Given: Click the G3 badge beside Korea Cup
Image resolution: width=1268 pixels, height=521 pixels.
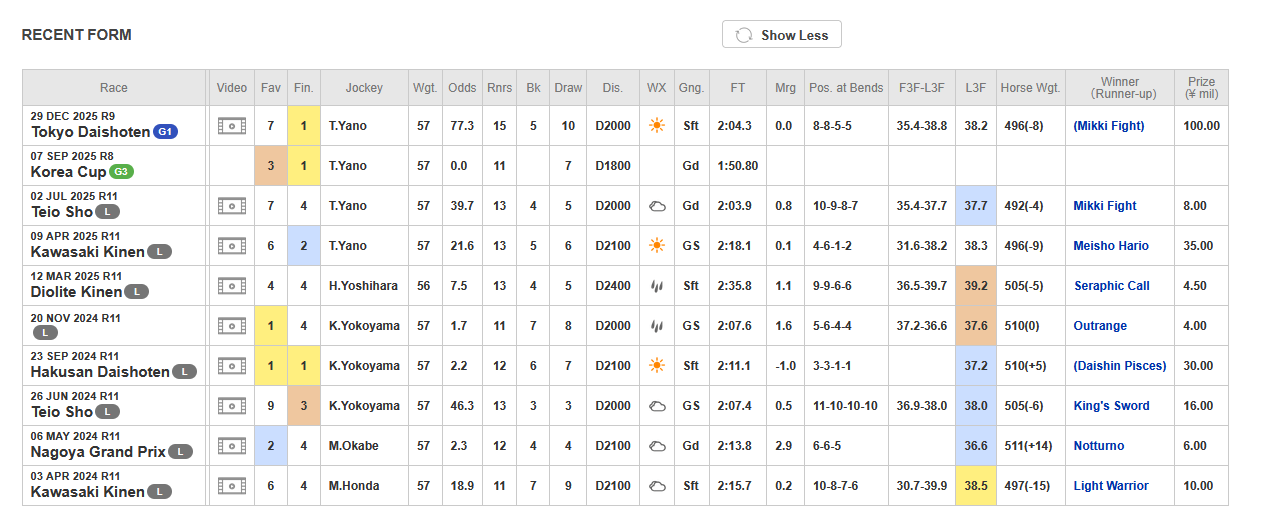Looking at the screenshot, I should click(122, 172).
